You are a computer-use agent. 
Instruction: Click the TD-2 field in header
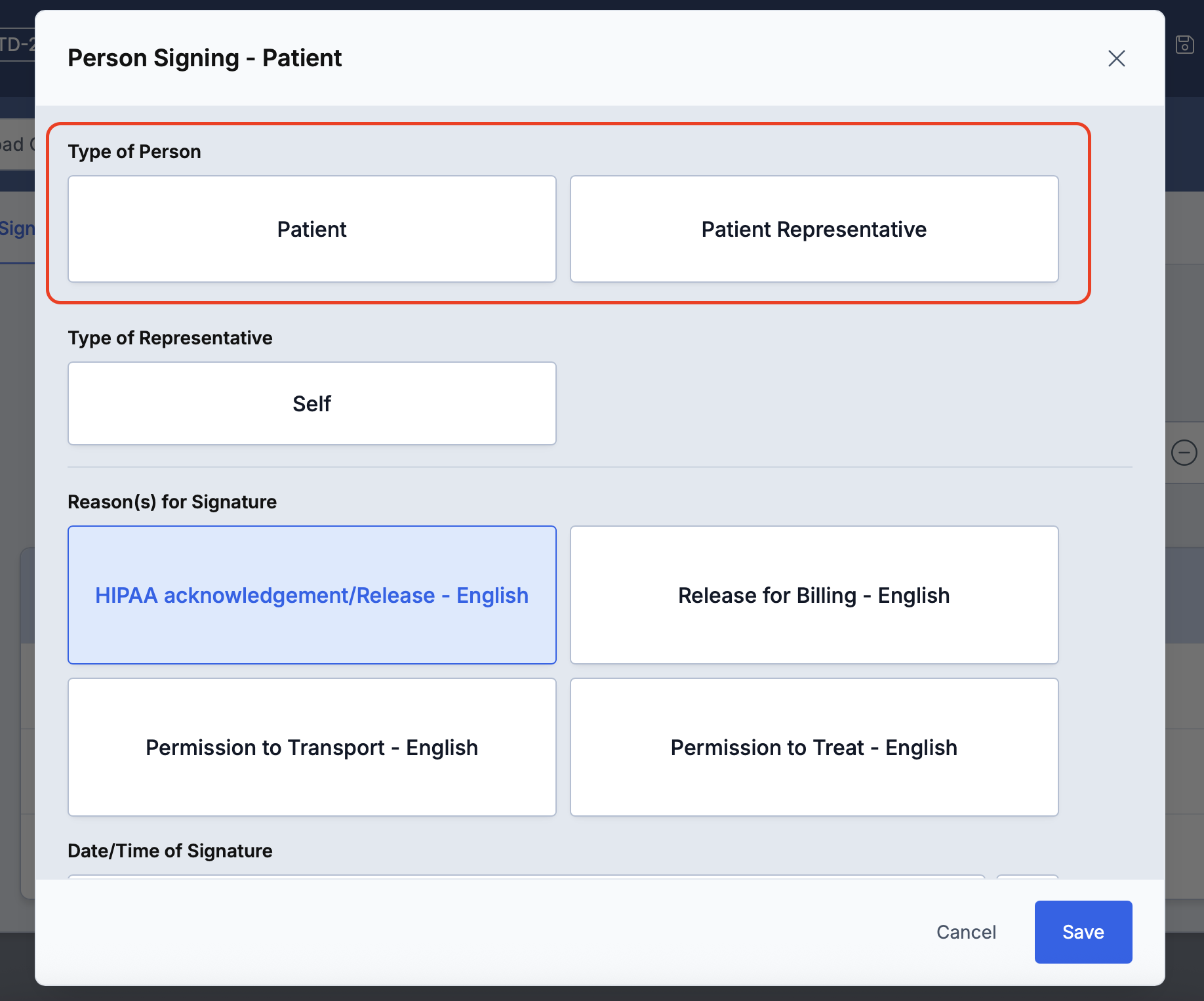point(17,45)
